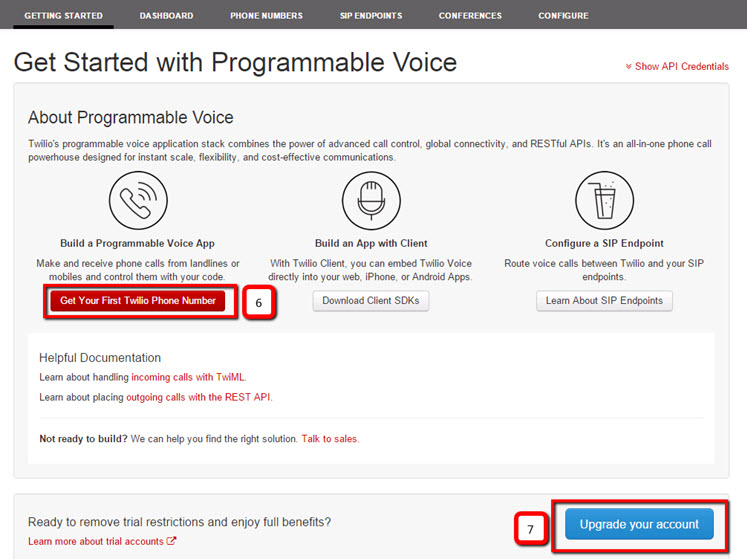
Task: Click the Helpful Documentation heading
Action: [x=100, y=357]
